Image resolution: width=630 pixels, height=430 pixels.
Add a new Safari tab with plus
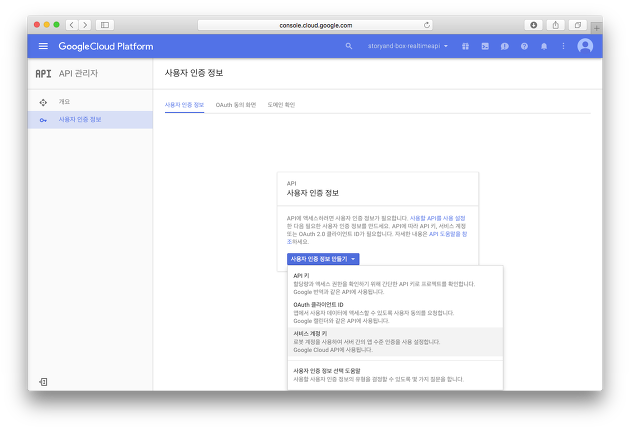coord(597,28)
